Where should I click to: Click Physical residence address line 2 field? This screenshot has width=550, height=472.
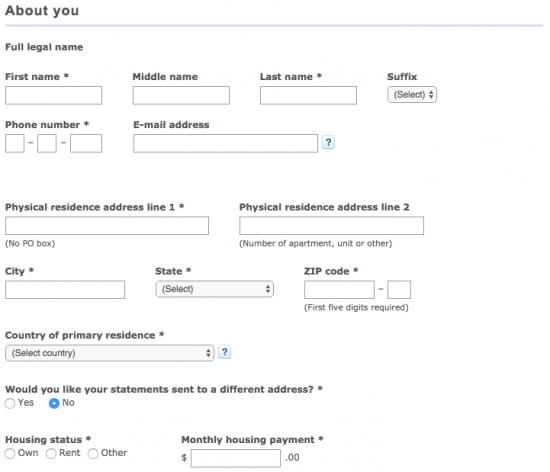point(331,225)
